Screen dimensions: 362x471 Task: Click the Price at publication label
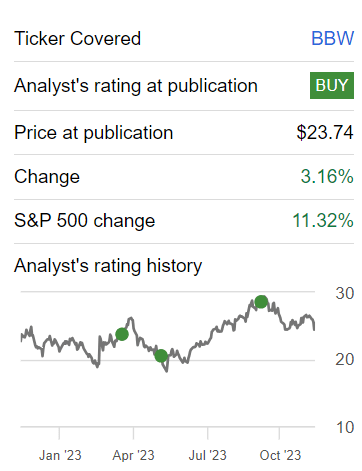(x=94, y=133)
